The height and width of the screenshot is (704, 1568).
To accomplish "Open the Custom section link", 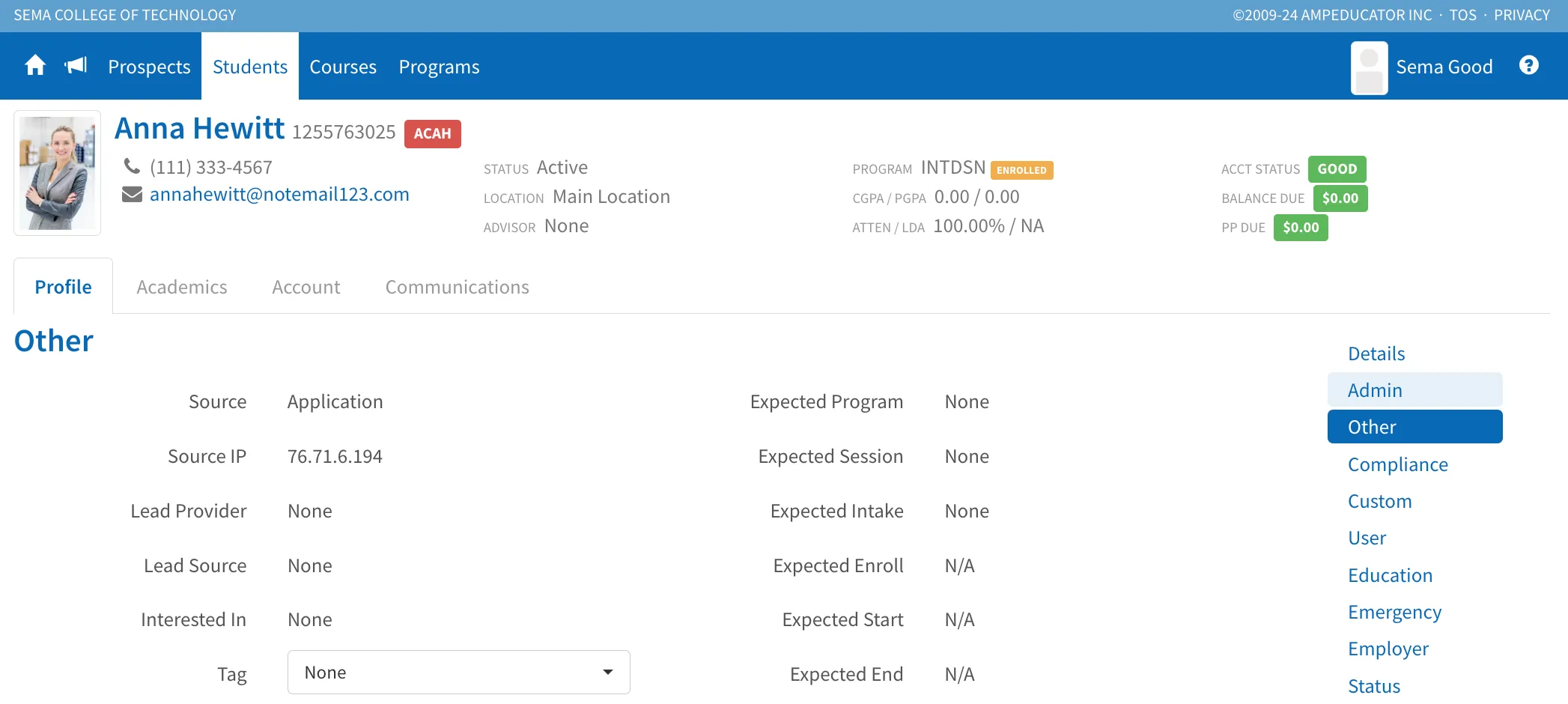I will pyautogui.click(x=1380, y=501).
